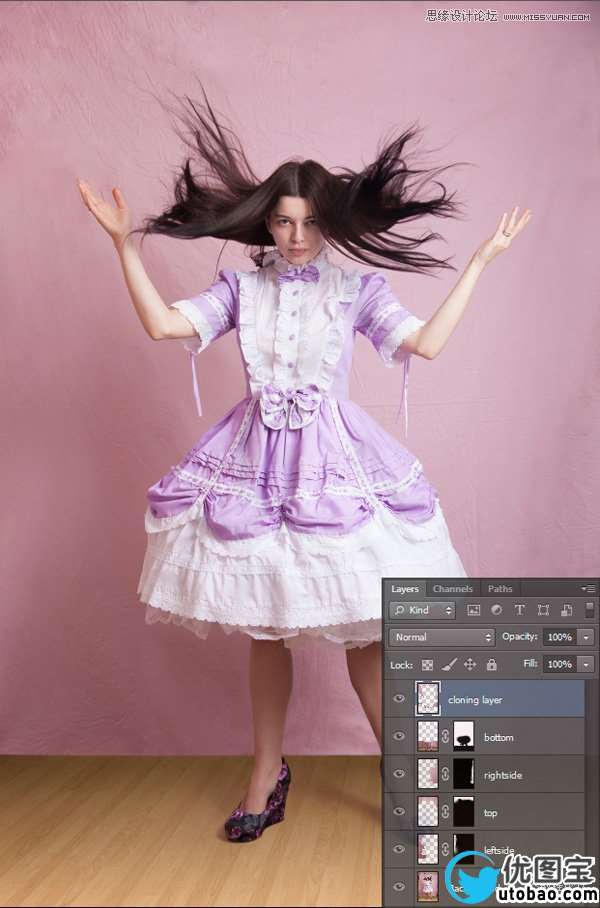Select the leftside layer mask thumbnail
Image resolution: width=600 pixels, height=908 pixels.
pyautogui.click(x=463, y=847)
